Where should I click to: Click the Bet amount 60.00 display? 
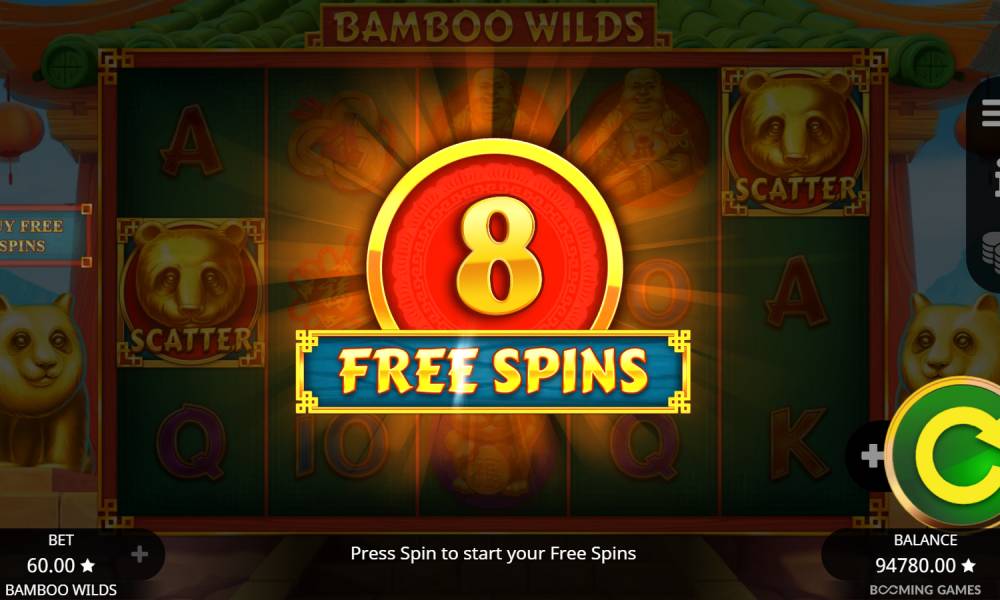[61, 565]
